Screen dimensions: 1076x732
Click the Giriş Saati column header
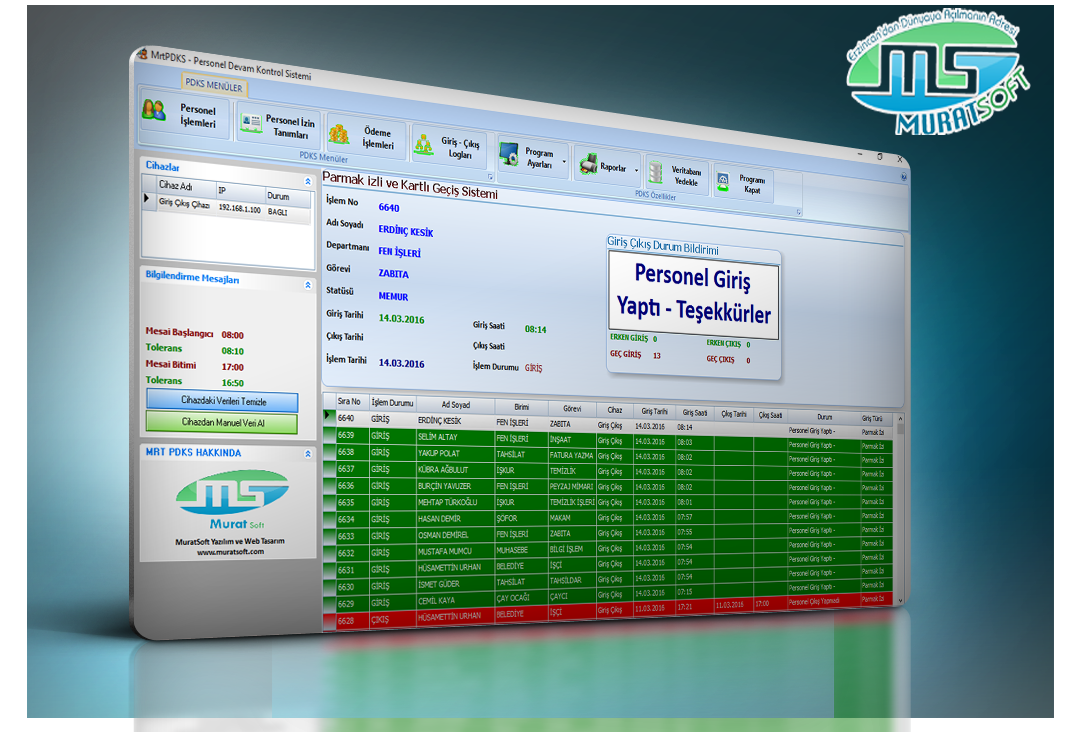point(694,413)
